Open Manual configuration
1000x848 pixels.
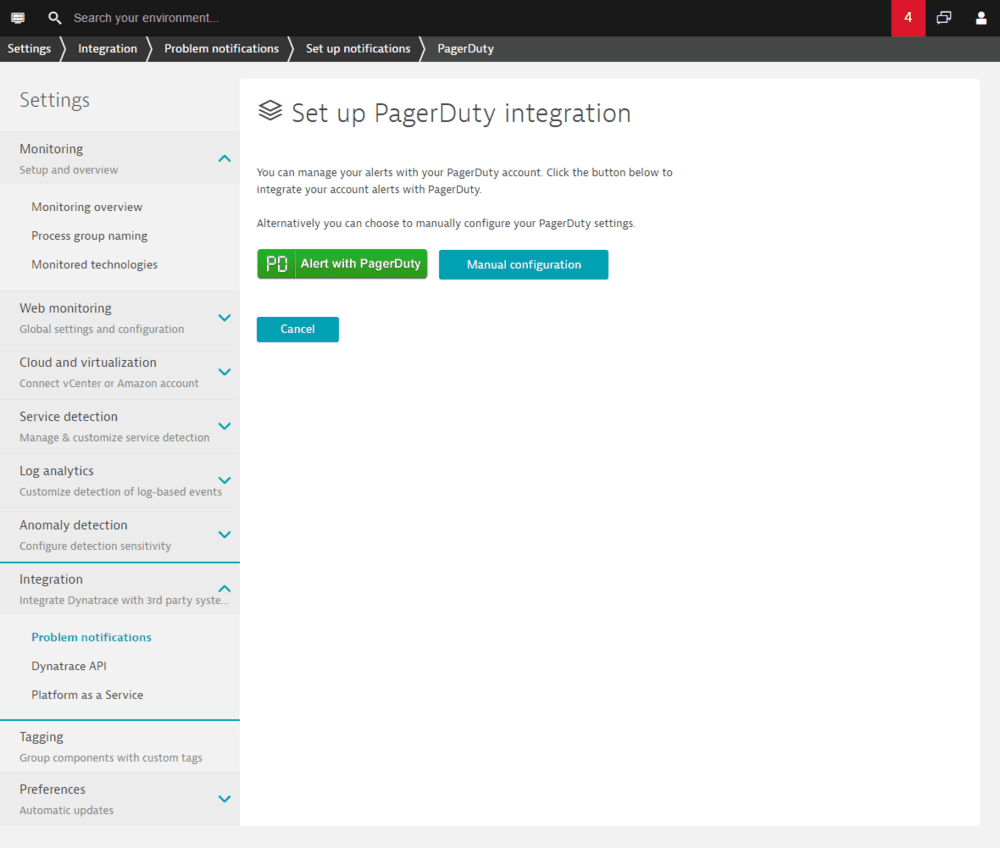point(523,264)
